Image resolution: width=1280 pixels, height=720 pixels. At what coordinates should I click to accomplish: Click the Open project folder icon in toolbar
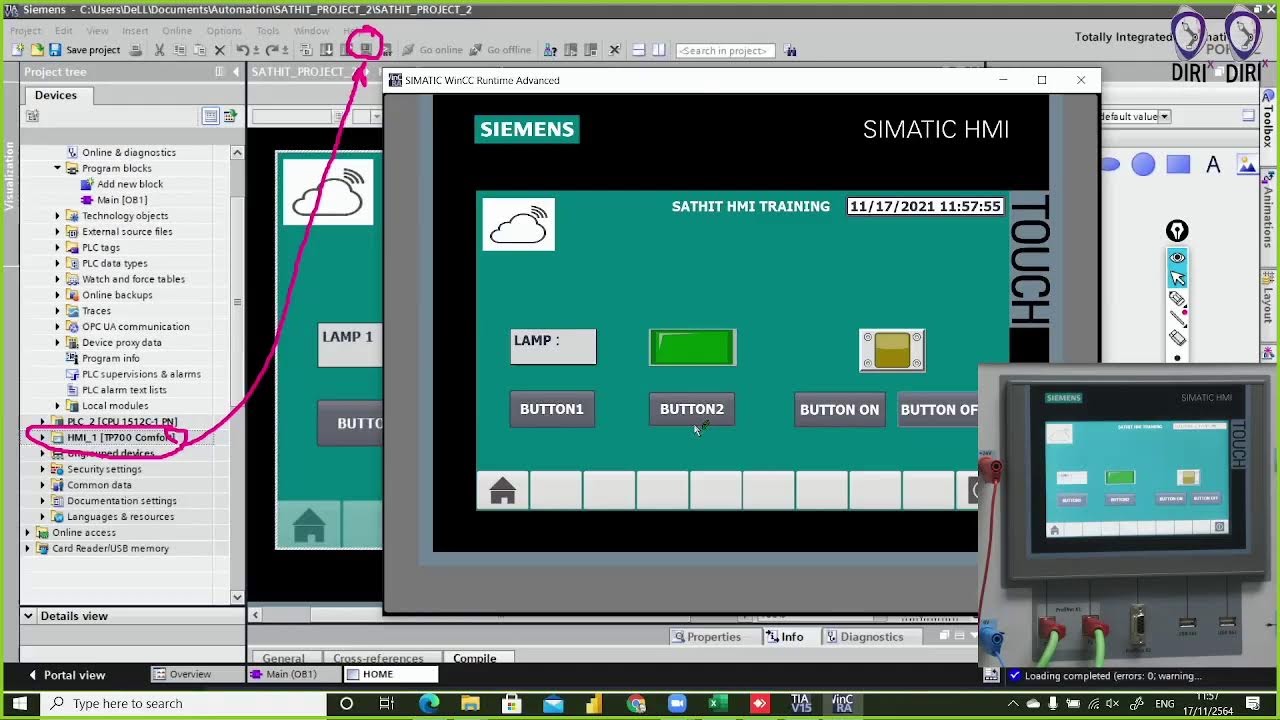pyautogui.click(x=37, y=50)
